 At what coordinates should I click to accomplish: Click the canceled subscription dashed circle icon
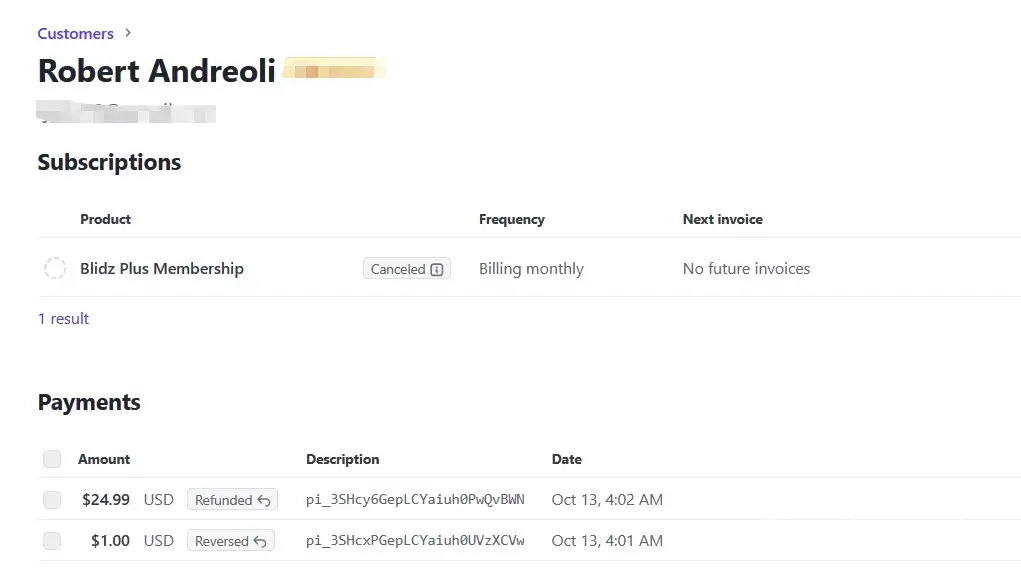(x=55, y=269)
